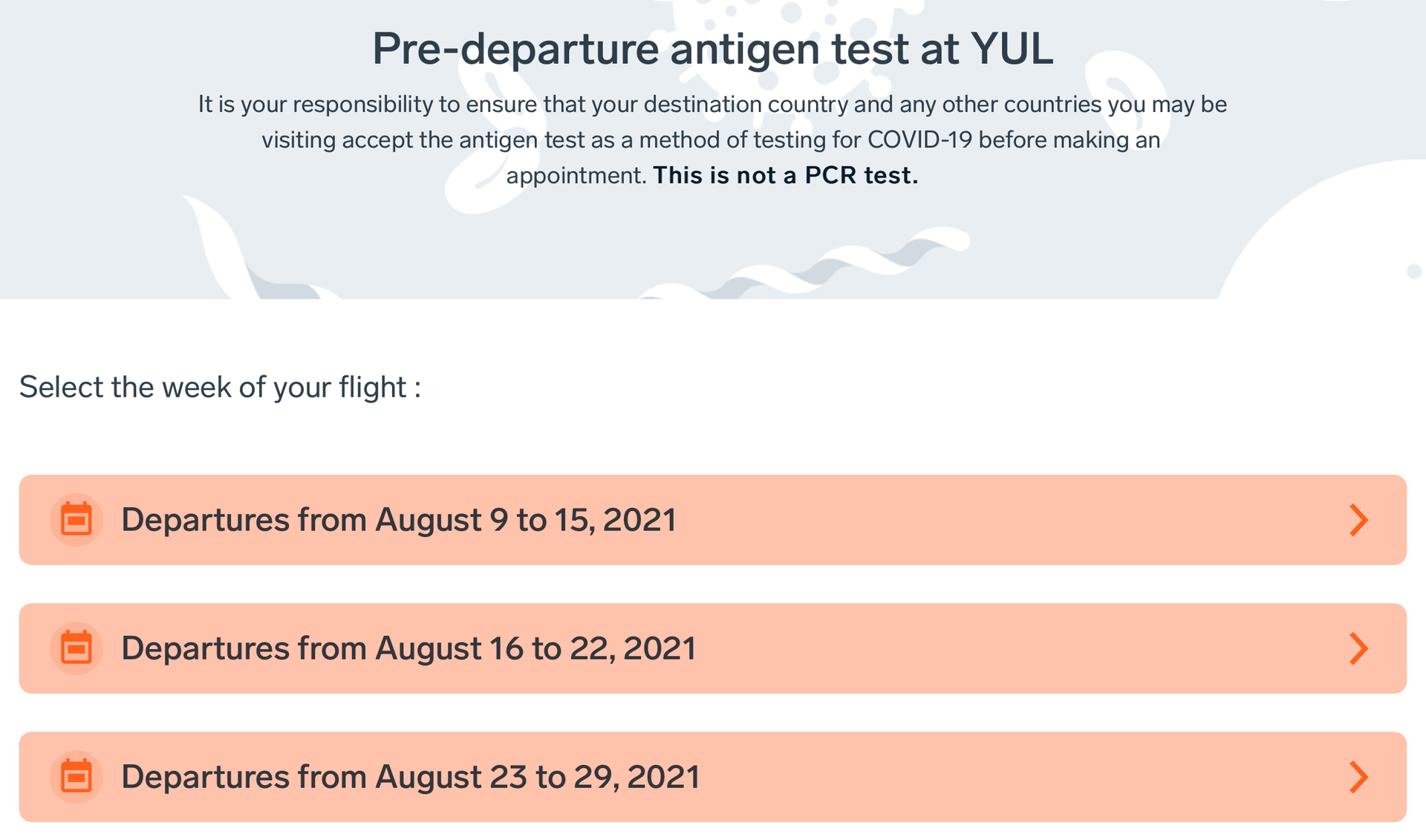Click the responsibility disclaimer paragraph
Image resolution: width=1426 pixels, height=840 pixels.
coord(711,139)
